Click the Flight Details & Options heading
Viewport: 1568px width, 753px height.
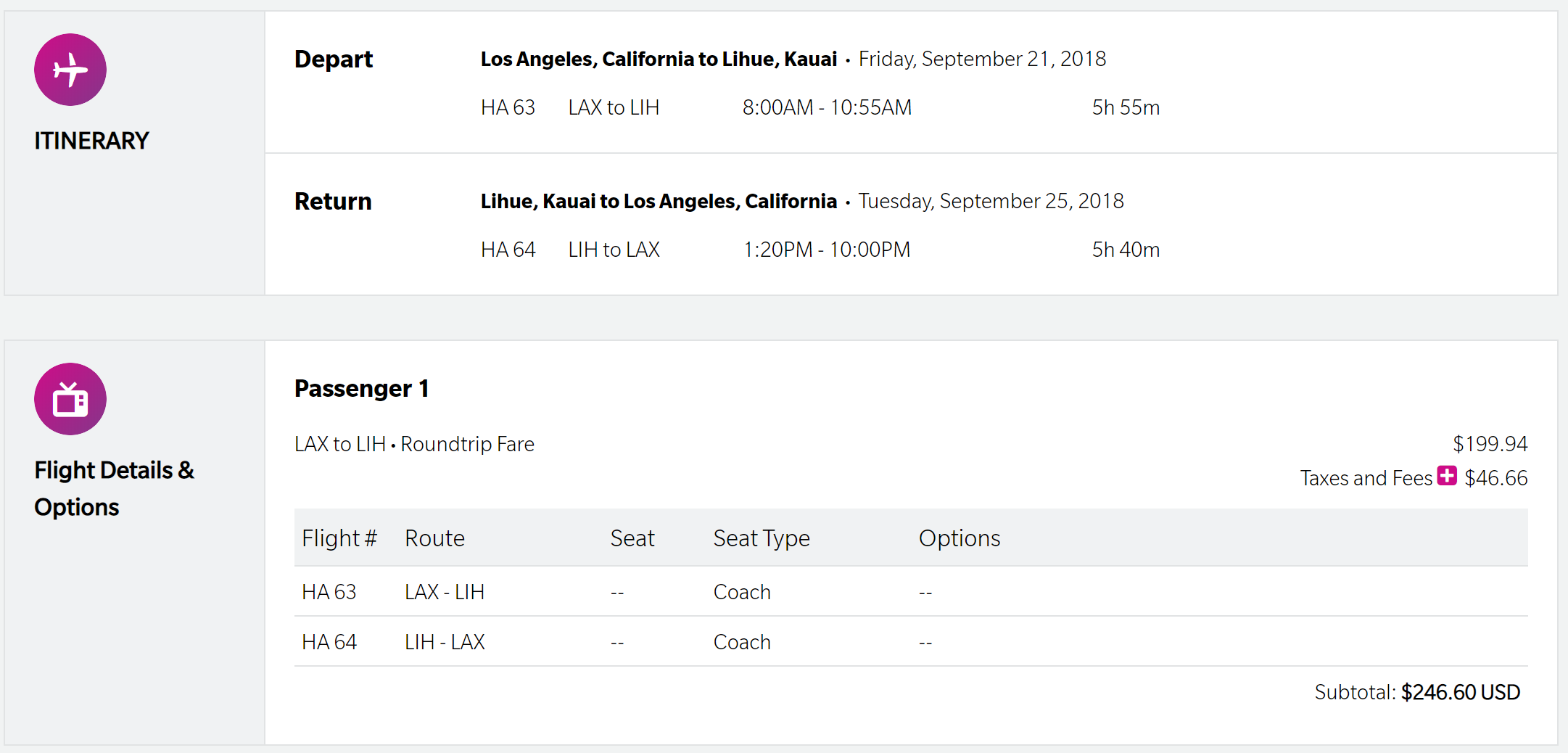point(114,488)
